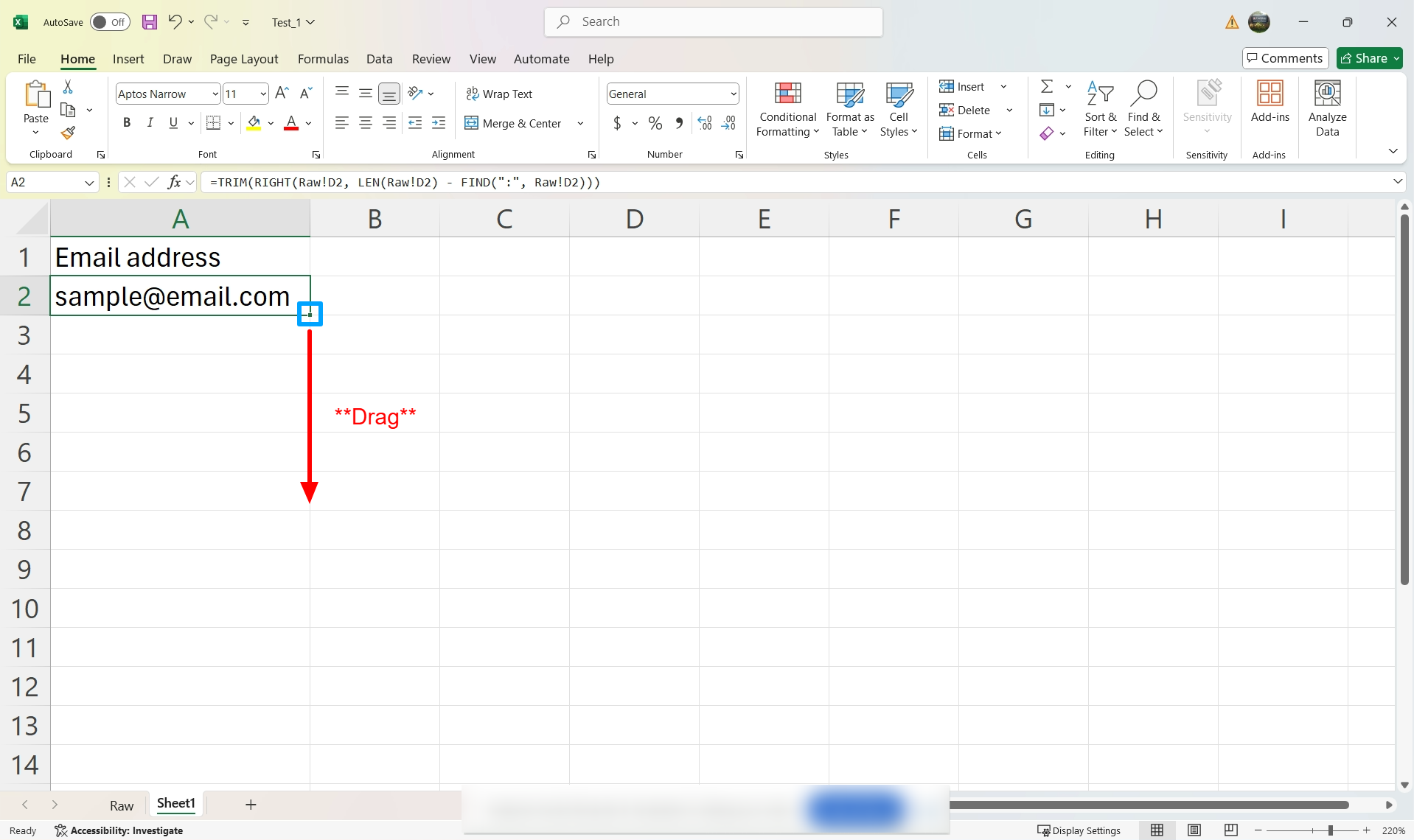Toggle the AutoSave switch

[110, 22]
